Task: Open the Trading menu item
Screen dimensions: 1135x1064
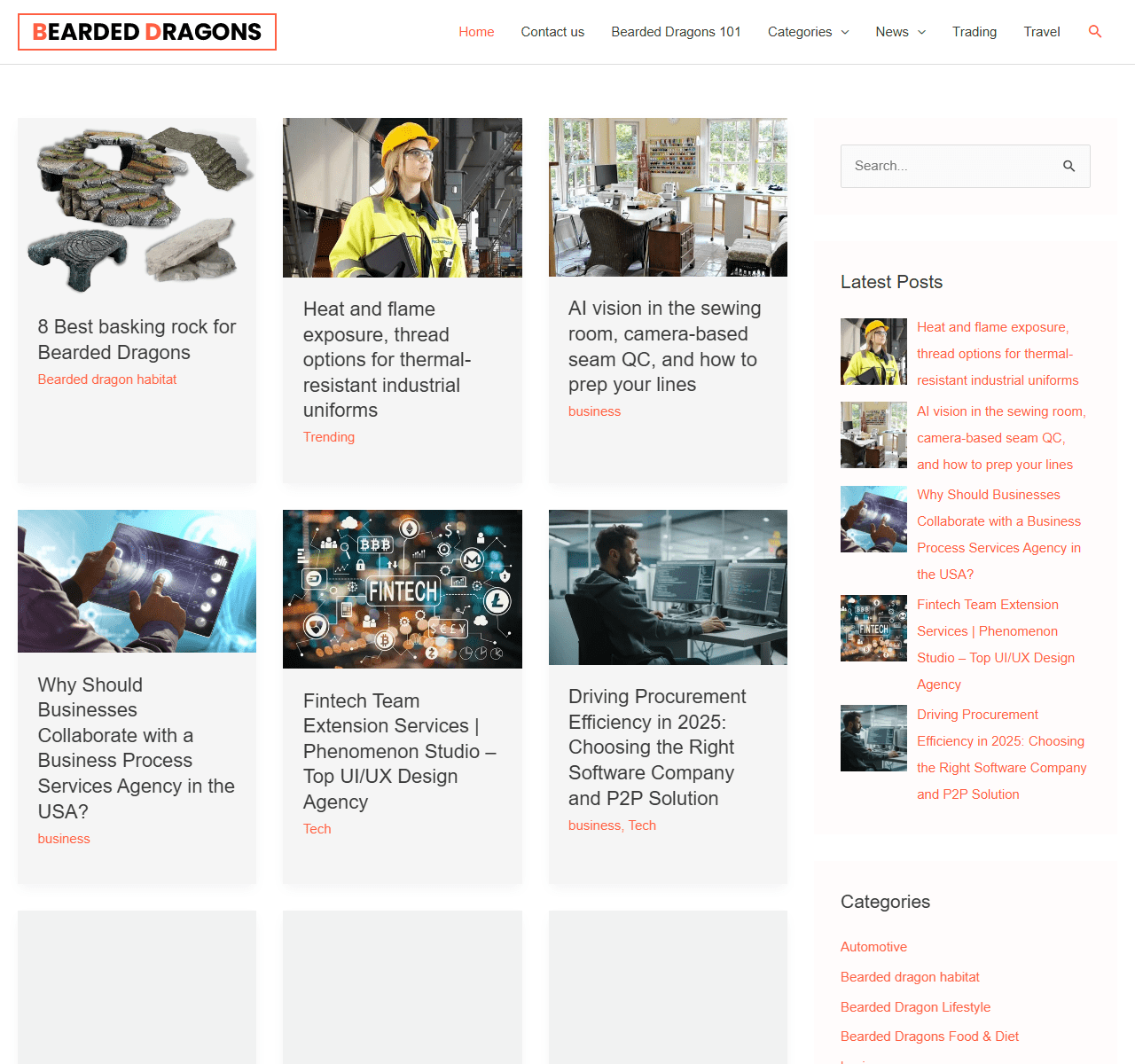Action: point(974,32)
